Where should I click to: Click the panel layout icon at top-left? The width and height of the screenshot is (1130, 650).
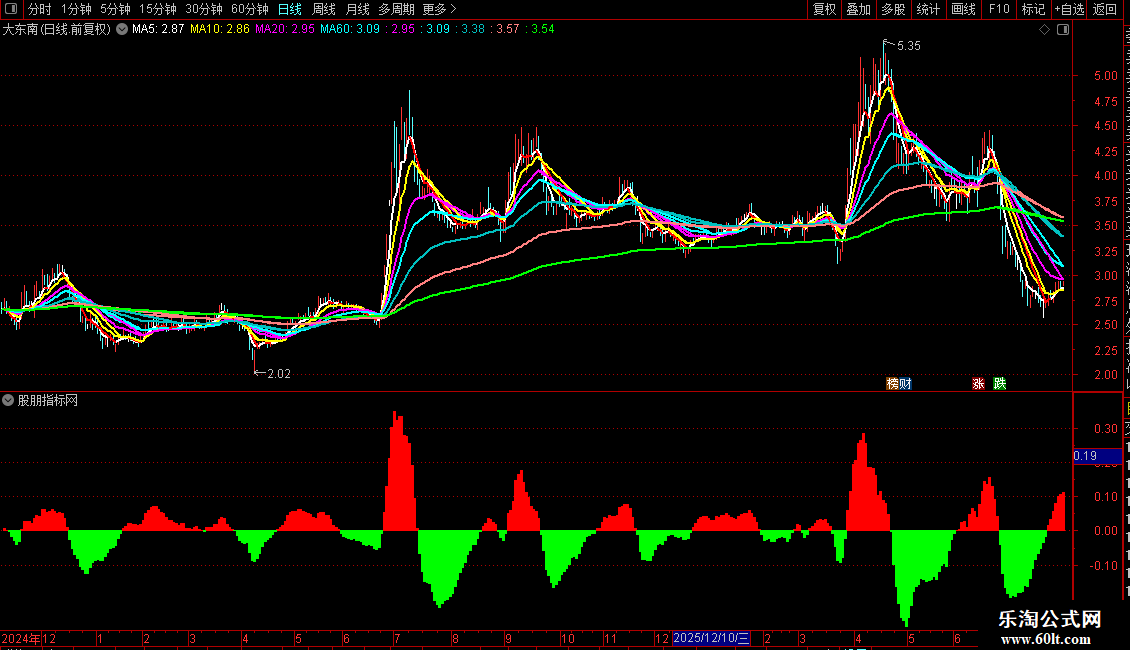click(x=11, y=9)
